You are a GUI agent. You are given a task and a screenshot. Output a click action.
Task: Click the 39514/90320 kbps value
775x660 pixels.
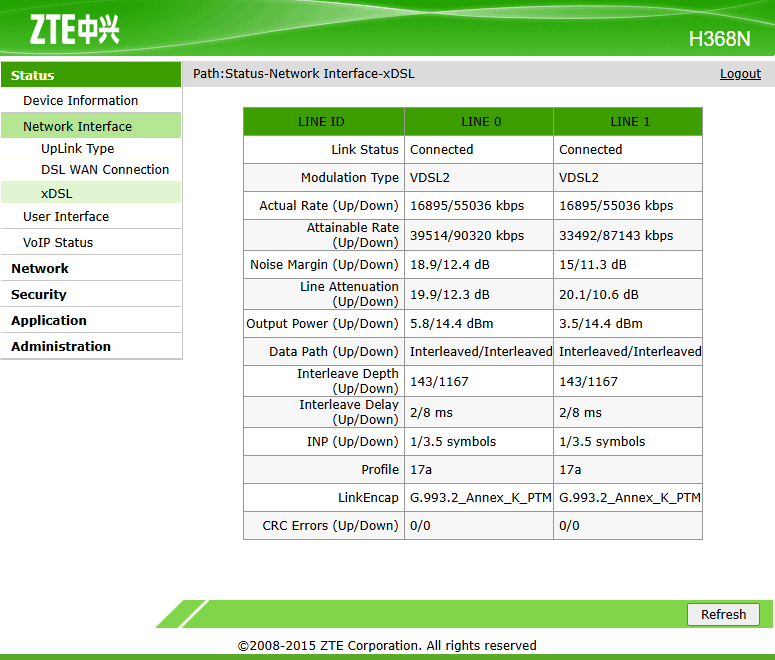(x=467, y=235)
